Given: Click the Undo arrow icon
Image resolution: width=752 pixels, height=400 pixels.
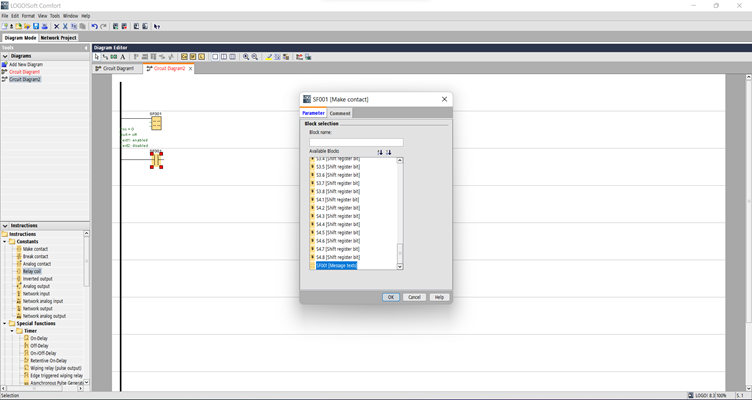Looking at the screenshot, I should (94, 26).
